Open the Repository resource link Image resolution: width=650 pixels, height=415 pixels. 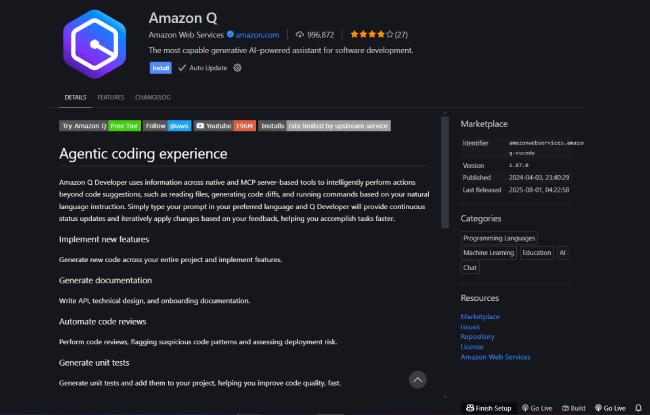[478, 337]
